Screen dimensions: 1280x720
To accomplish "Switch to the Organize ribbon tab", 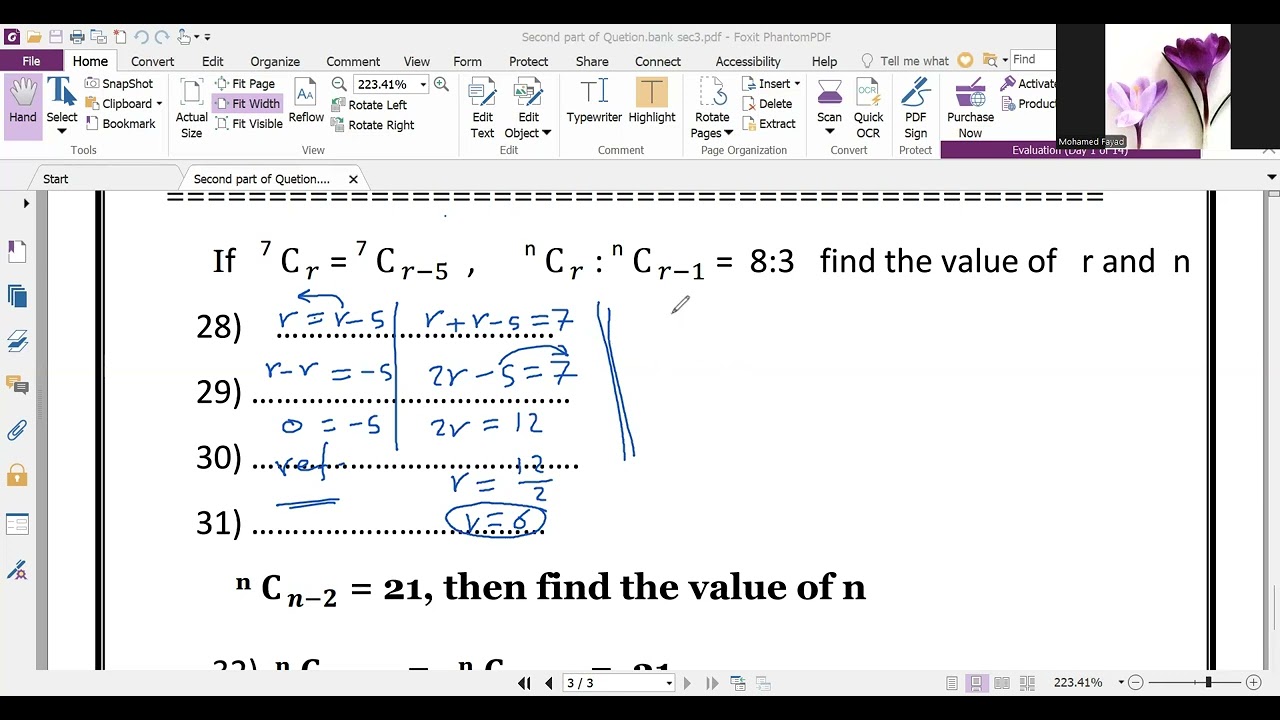I will (275, 61).
